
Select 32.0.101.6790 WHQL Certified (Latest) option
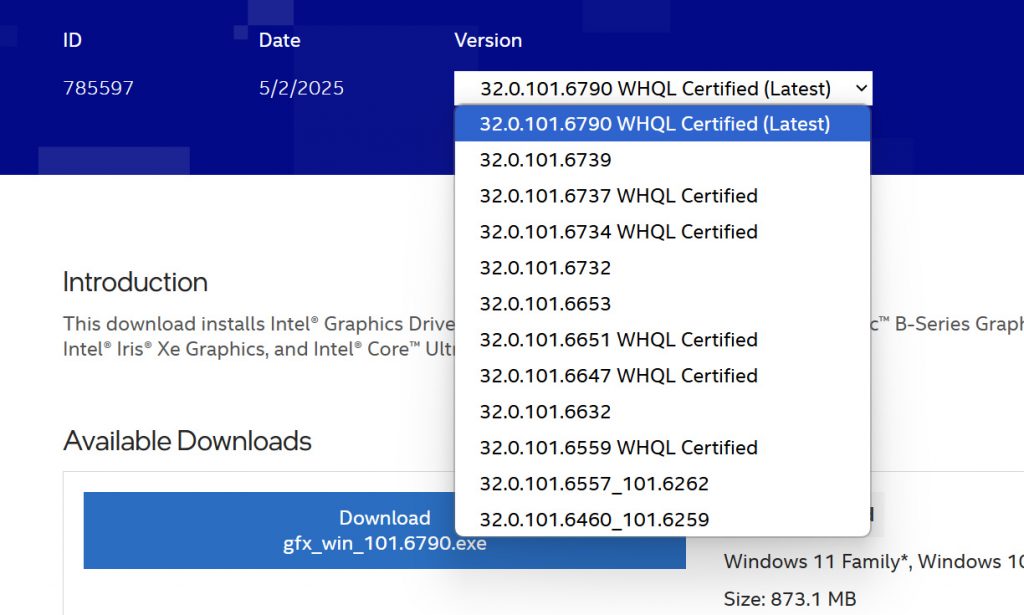(662, 123)
